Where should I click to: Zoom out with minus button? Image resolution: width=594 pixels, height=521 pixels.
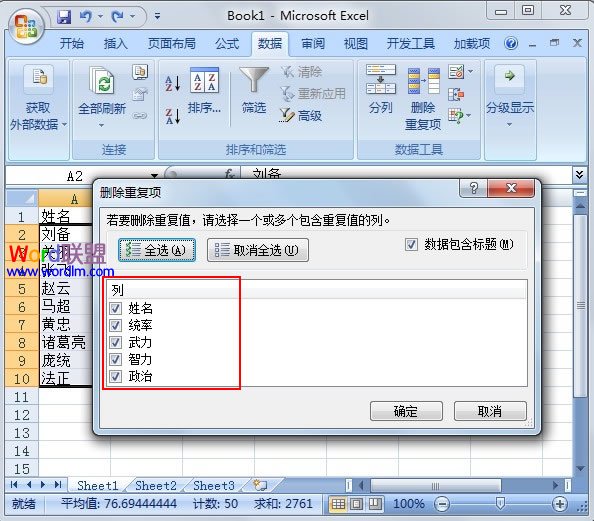pos(442,504)
